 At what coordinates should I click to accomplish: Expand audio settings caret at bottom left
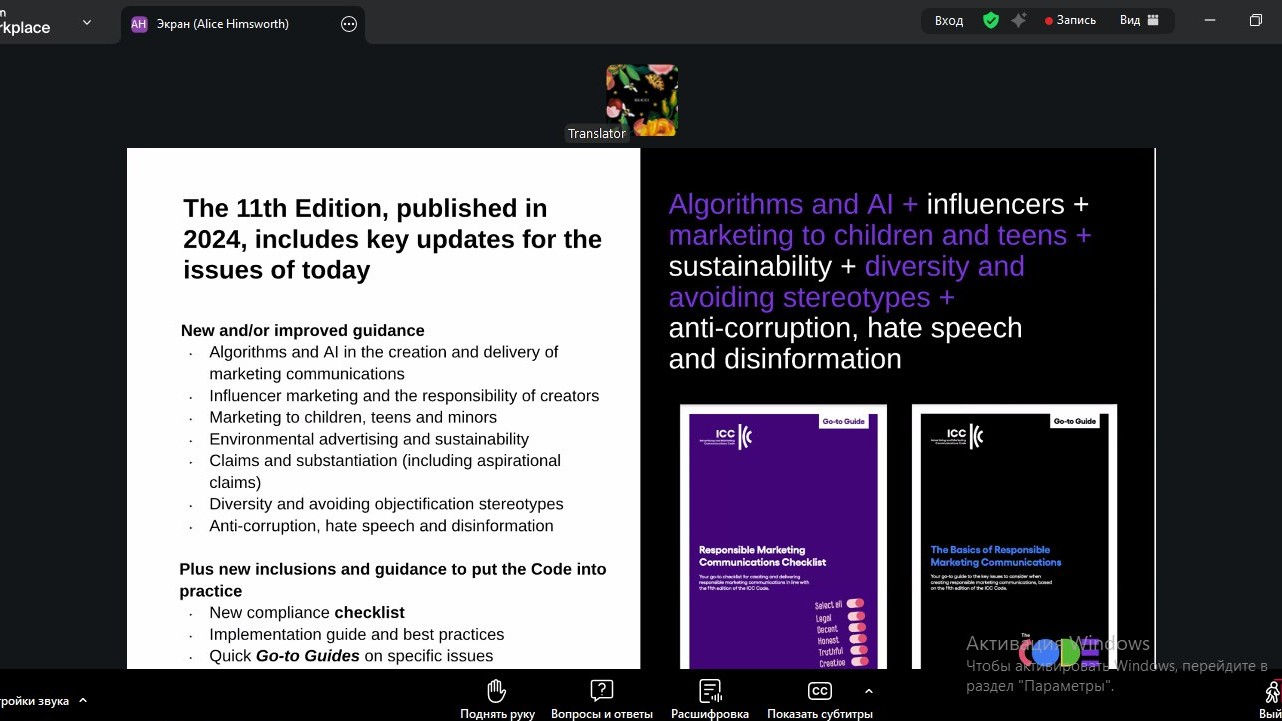pyautogui.click(x=83, y=701)
